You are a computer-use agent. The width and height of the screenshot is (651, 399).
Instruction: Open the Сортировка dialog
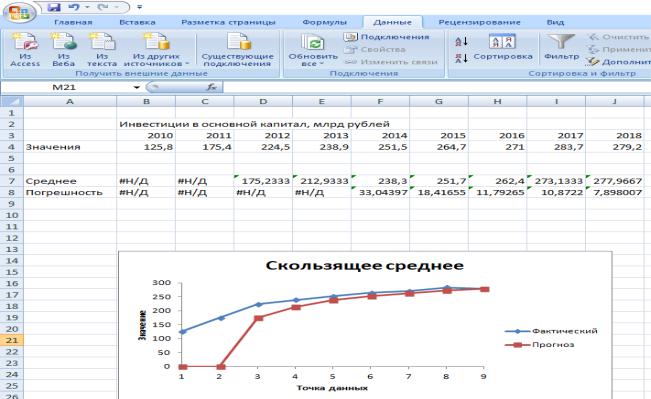[x=502, y=48]
